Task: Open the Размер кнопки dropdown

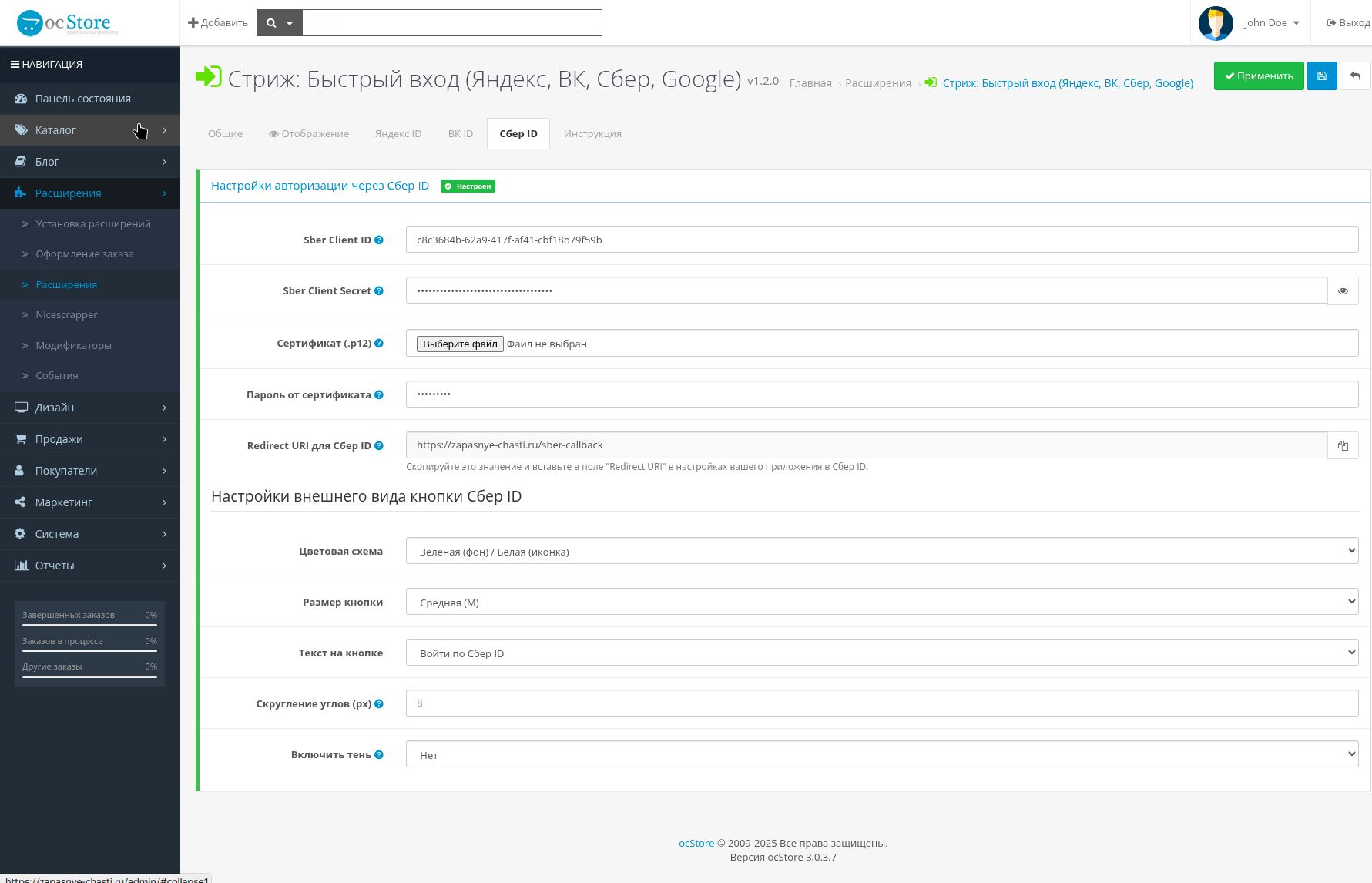Action: click(x=882, y=602)
